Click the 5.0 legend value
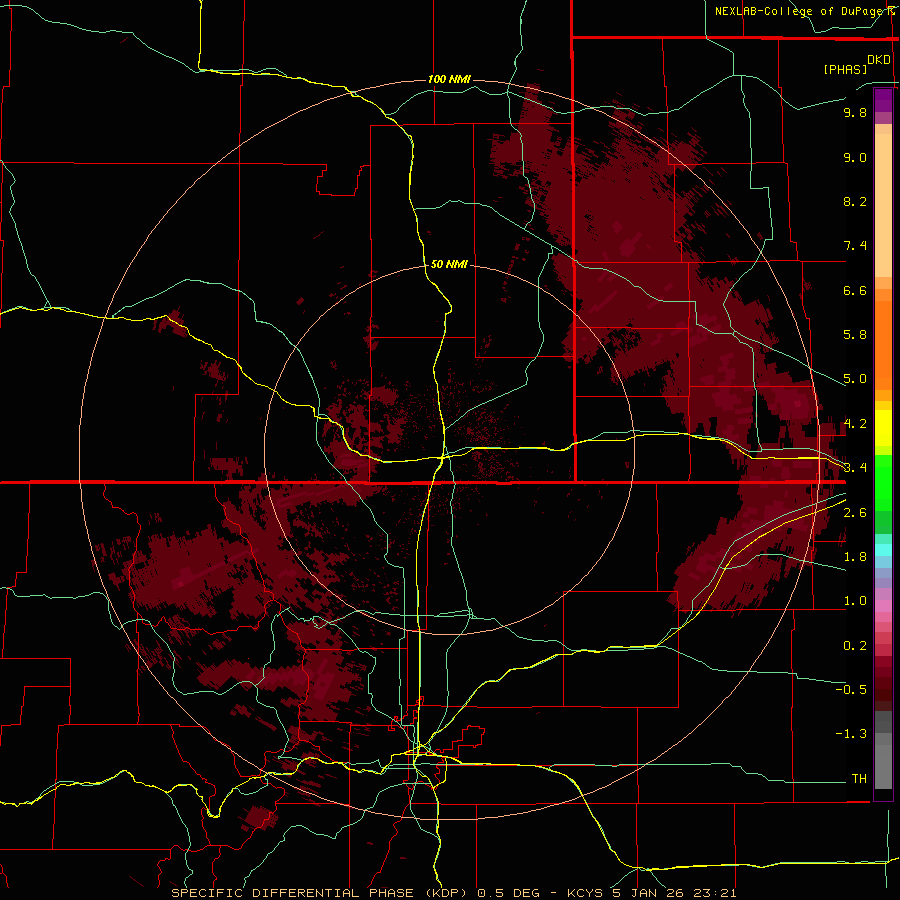The image size is (900, 900). pos(855,379)
